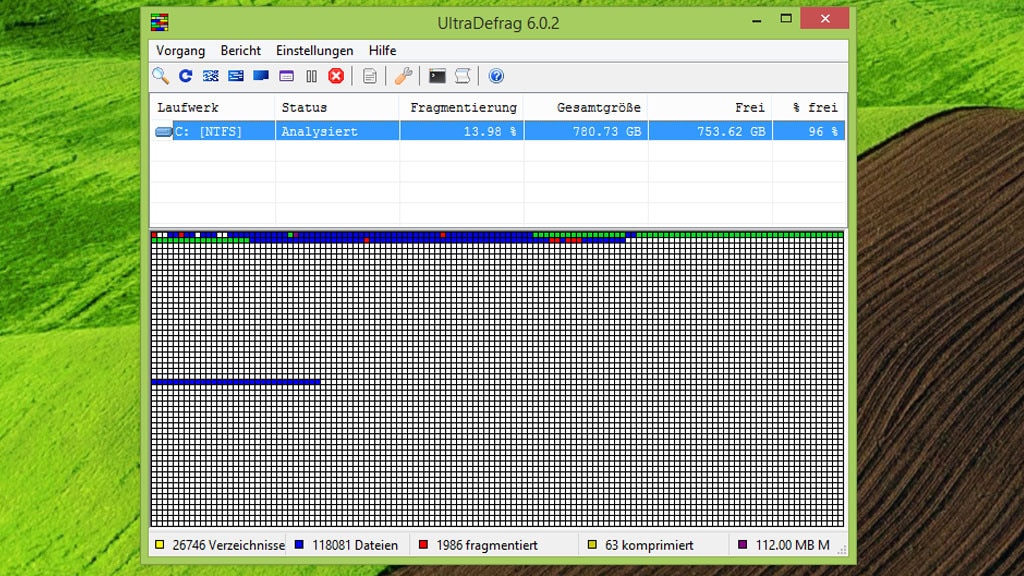
Task: Open settings with the wrench icon
Action: click(403, 76)
